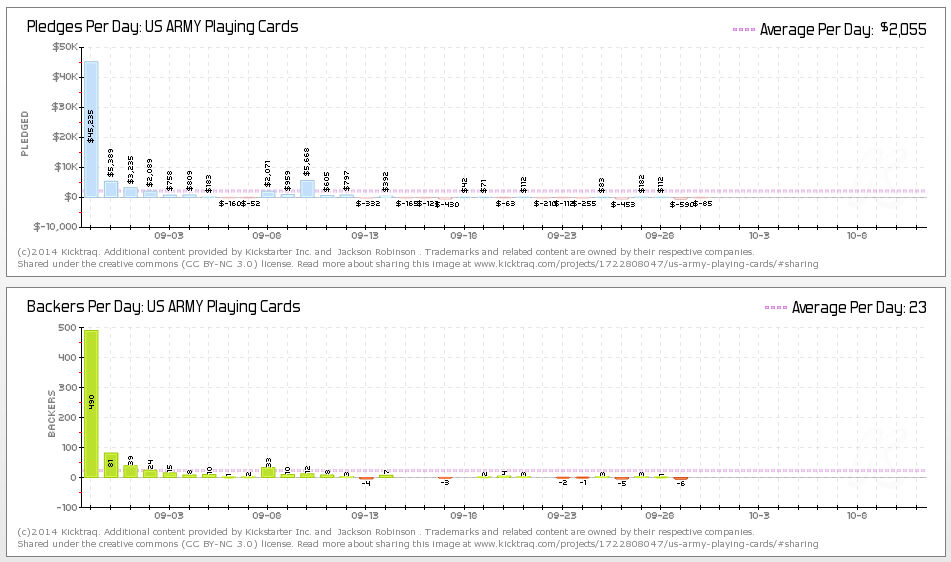Click the 'Average Per Day: 23' legend text
This screenshot has height=562, width=951.
(x=859, y=308)
